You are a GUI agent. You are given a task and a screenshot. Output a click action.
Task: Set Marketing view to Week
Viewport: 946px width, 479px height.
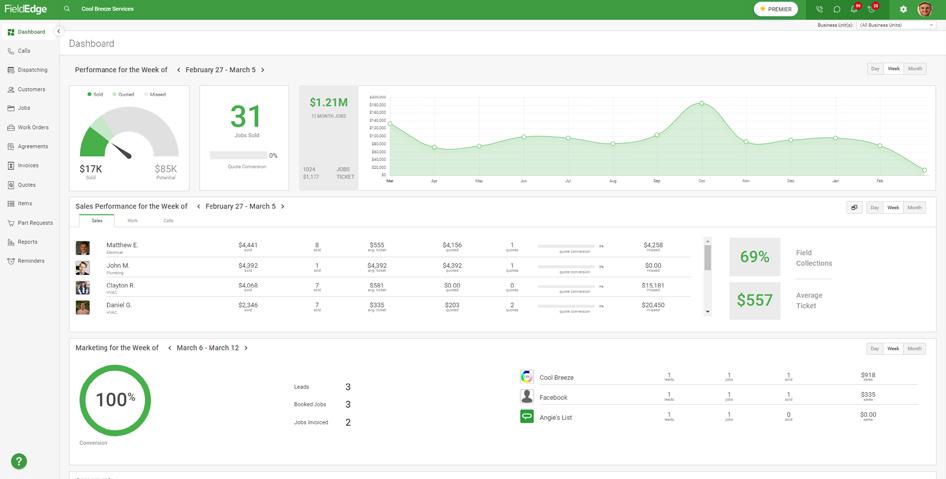(893, 349)
